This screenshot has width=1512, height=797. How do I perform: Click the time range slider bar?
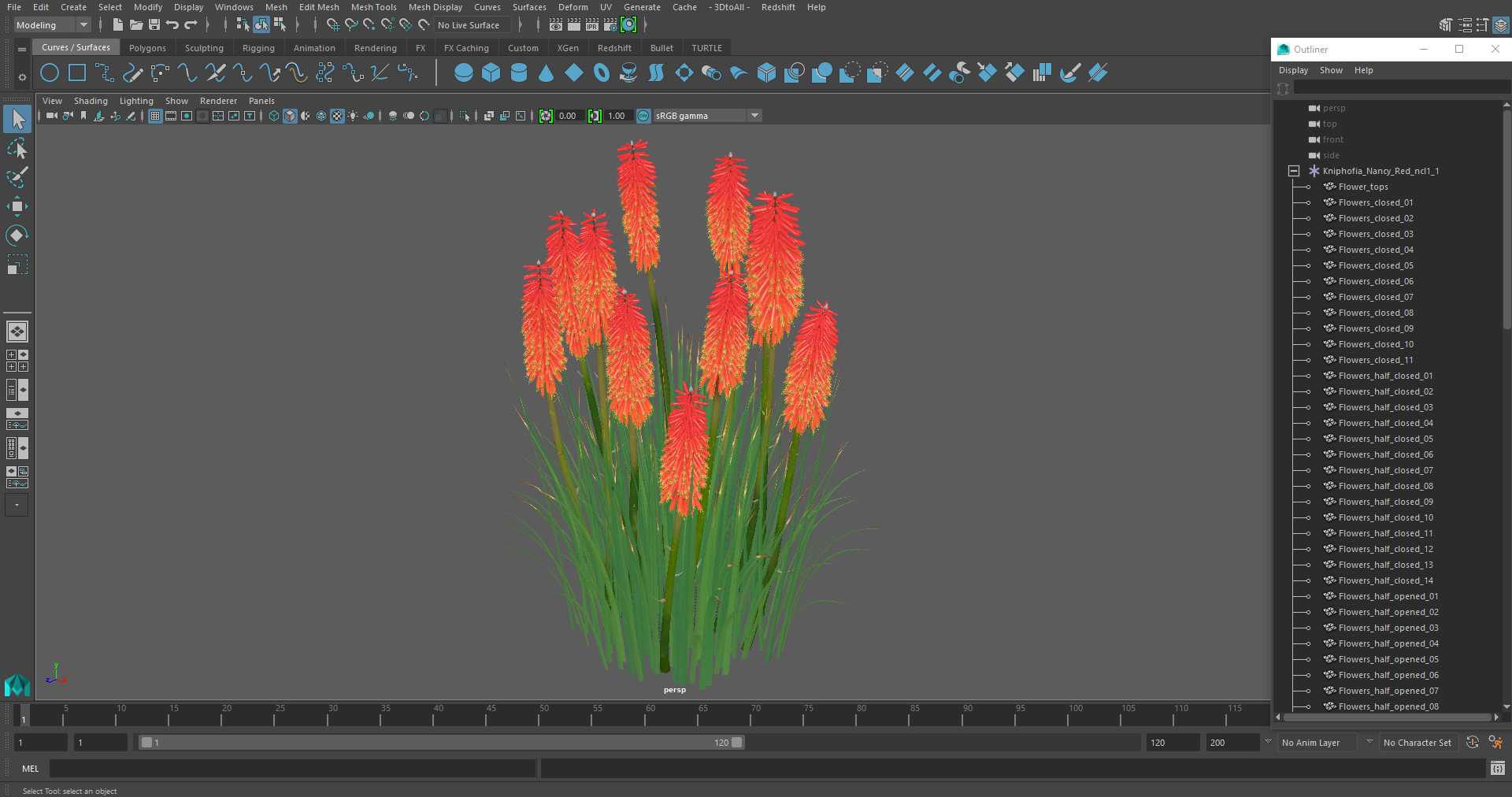441,743
